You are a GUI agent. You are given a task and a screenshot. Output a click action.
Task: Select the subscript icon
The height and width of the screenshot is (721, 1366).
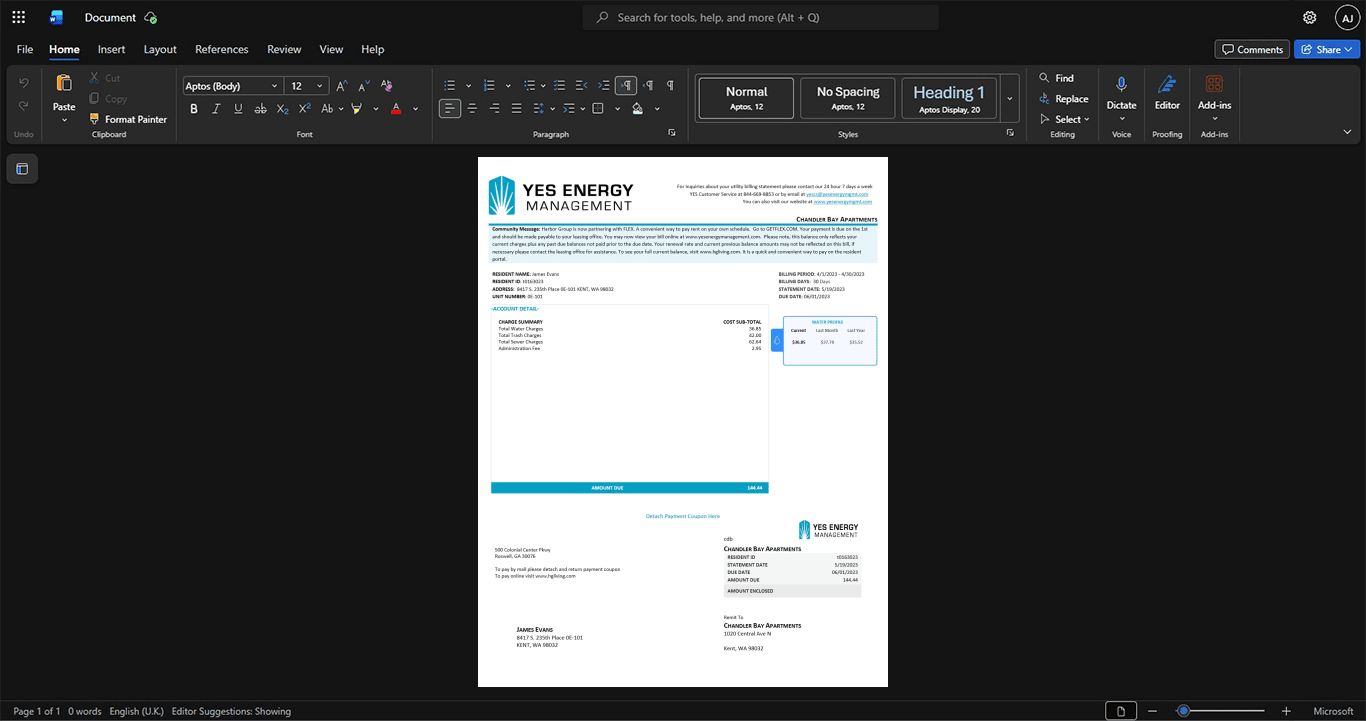(282, 108)
